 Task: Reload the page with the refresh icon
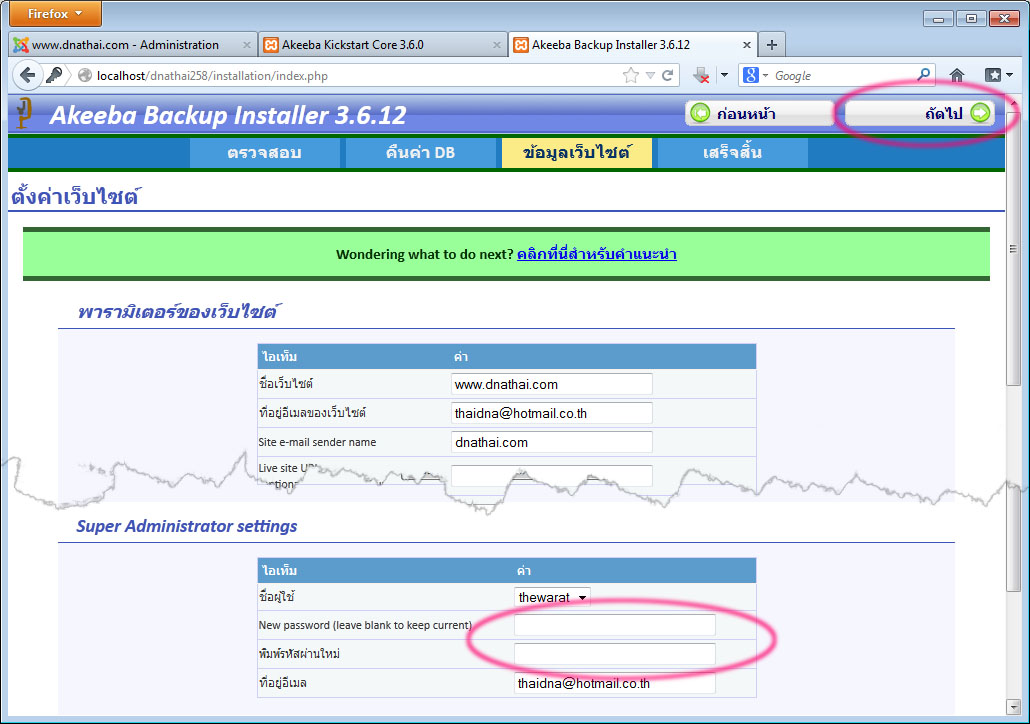pos(668,75)
